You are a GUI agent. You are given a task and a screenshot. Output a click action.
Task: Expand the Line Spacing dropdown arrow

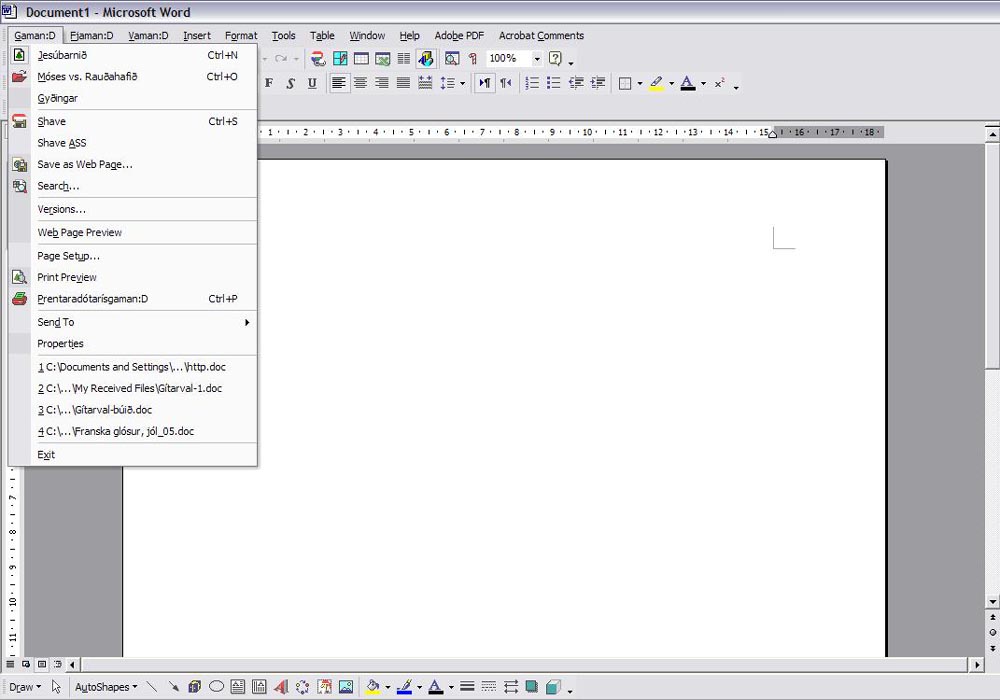pos(462,84)
